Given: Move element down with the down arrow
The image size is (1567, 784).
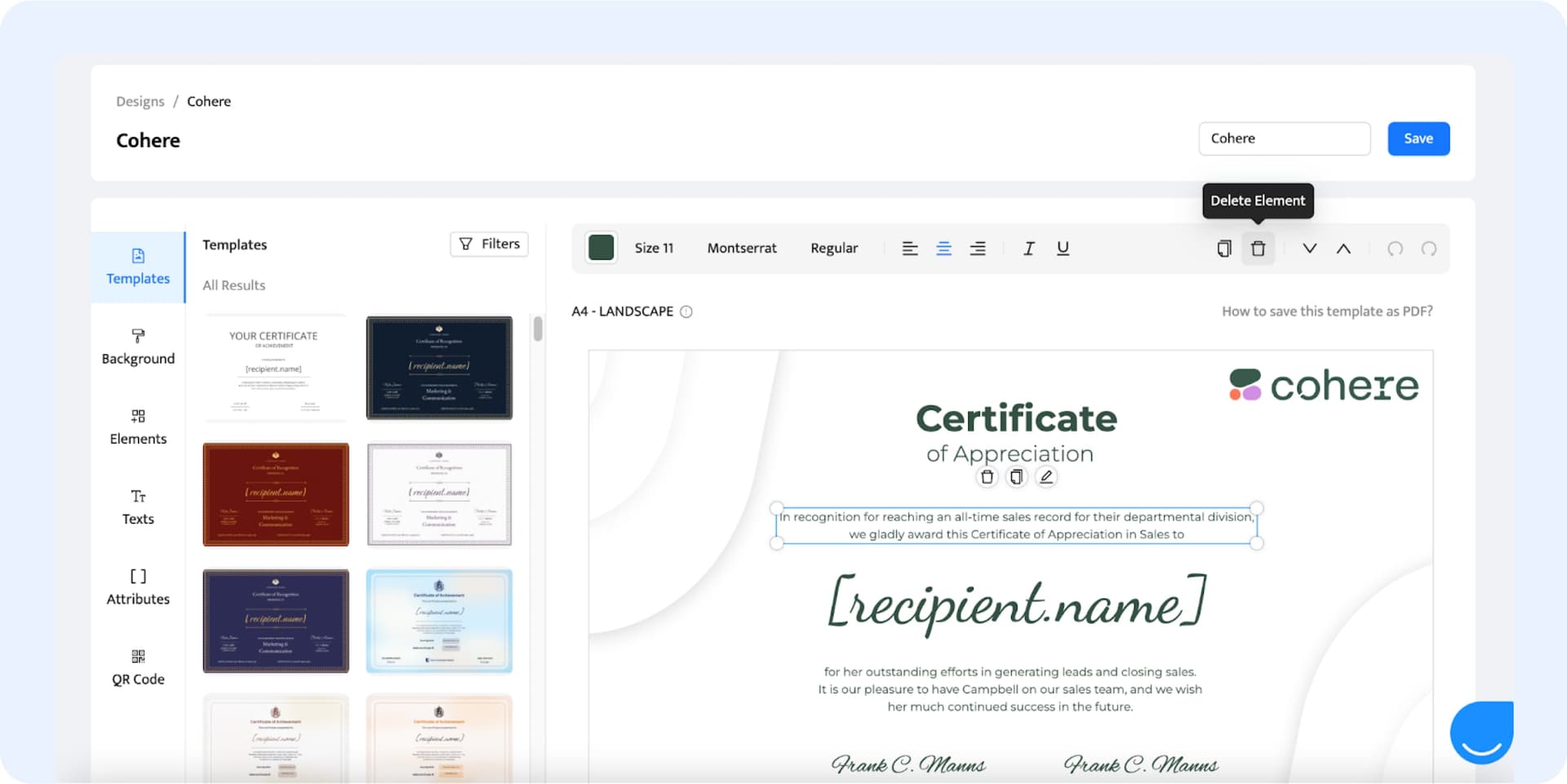Looking at the screenshot, I should (1309, 249).
